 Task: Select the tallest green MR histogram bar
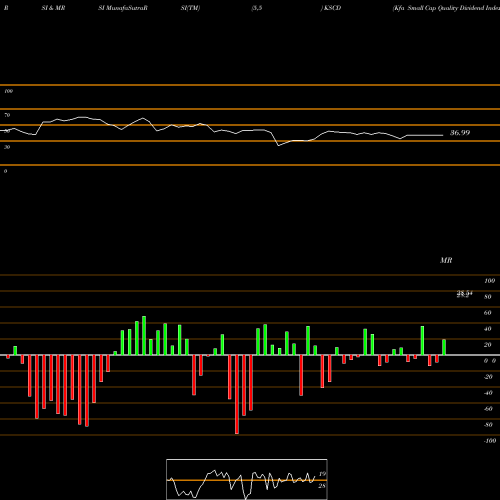pyautogui.click(x=144, y=336)
